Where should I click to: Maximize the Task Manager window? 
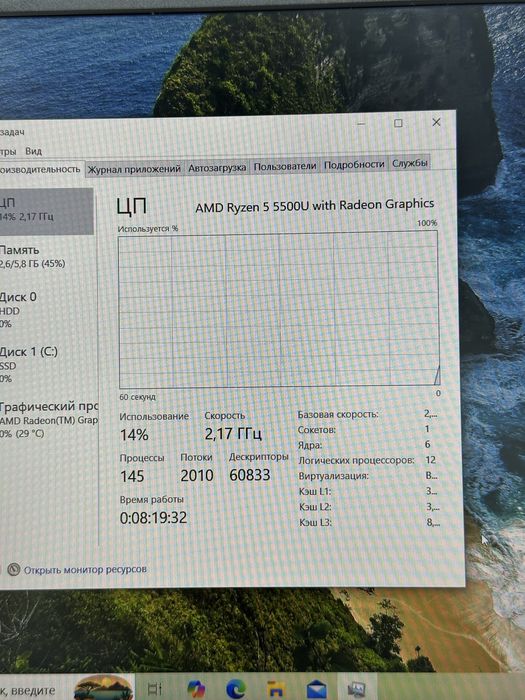coord(398,123)
